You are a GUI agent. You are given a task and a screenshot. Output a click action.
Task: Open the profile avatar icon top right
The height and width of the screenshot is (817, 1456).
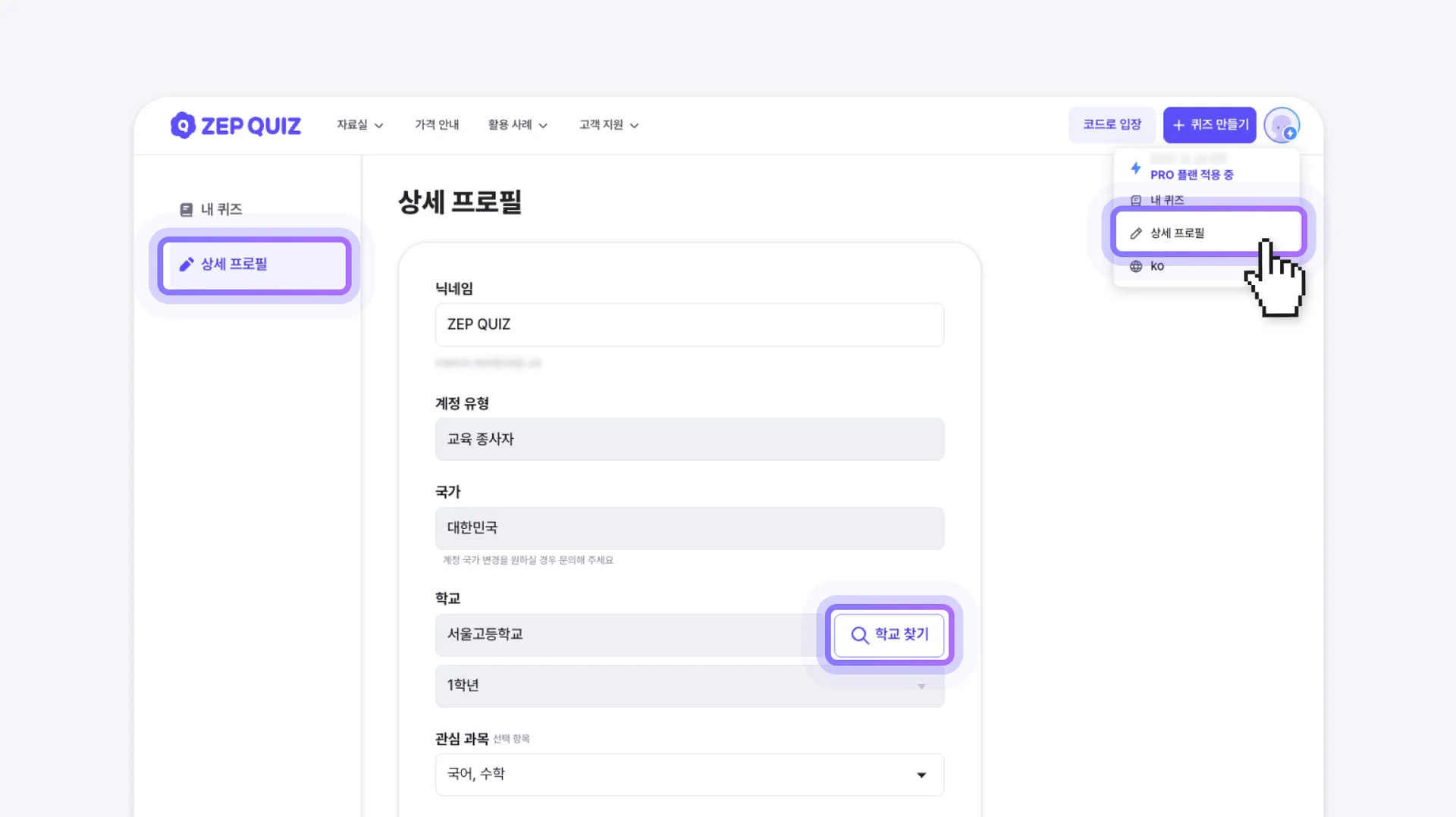[1282, 125]
